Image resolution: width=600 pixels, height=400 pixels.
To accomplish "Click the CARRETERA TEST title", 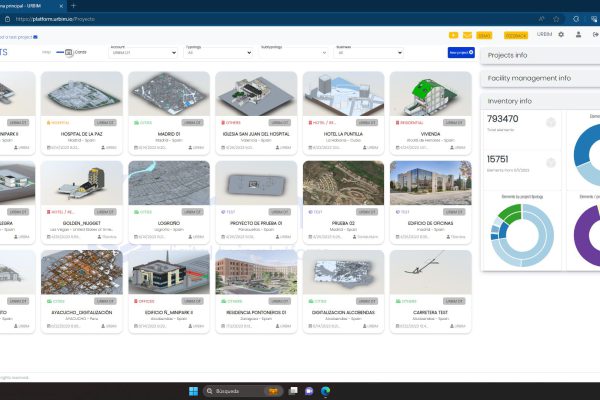I will 430,312.
